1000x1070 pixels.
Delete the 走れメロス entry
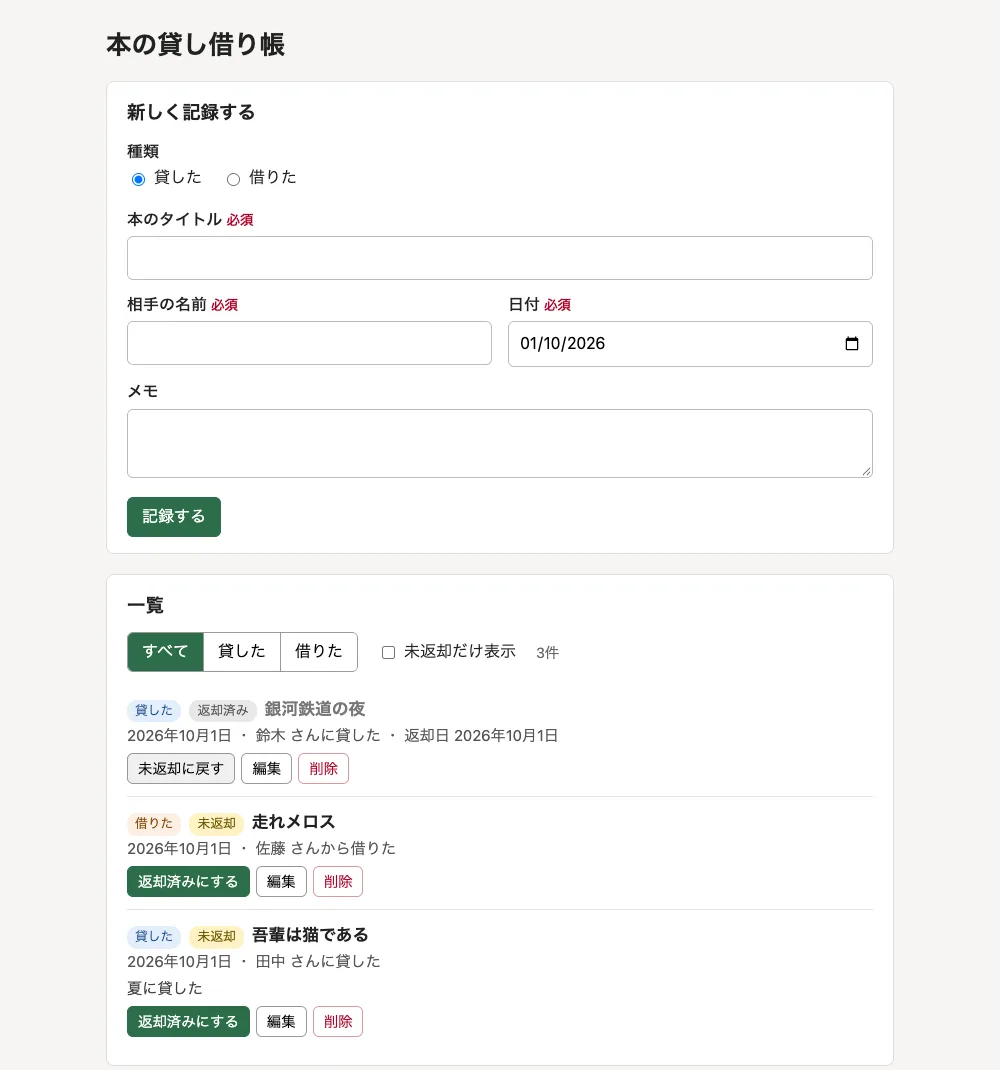tap(338, 882)
